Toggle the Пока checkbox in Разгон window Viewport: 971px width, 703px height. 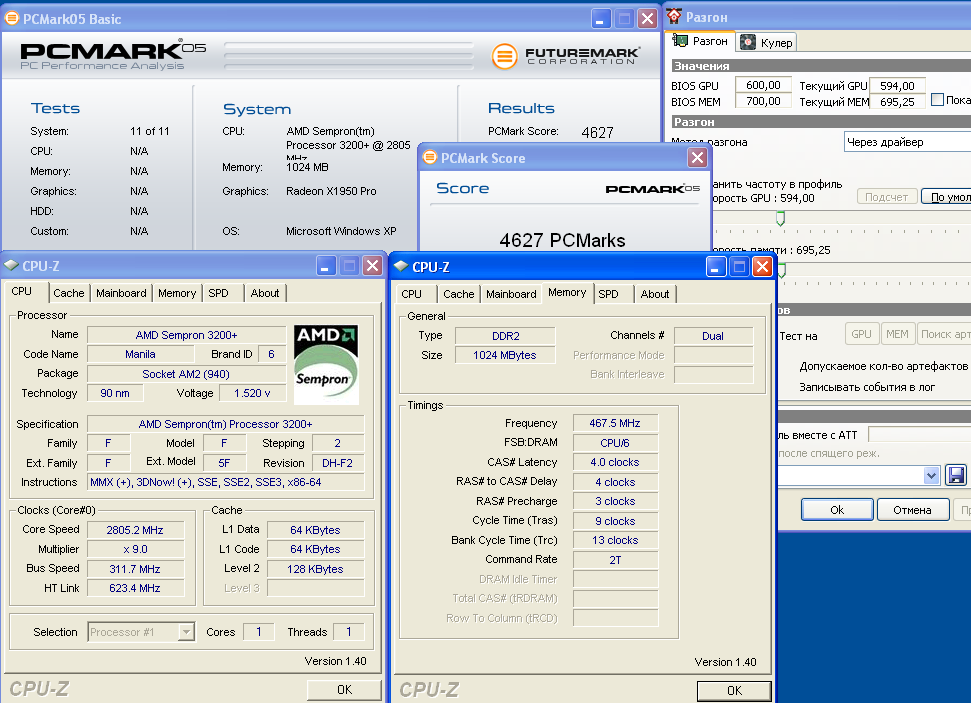(937, 100)
